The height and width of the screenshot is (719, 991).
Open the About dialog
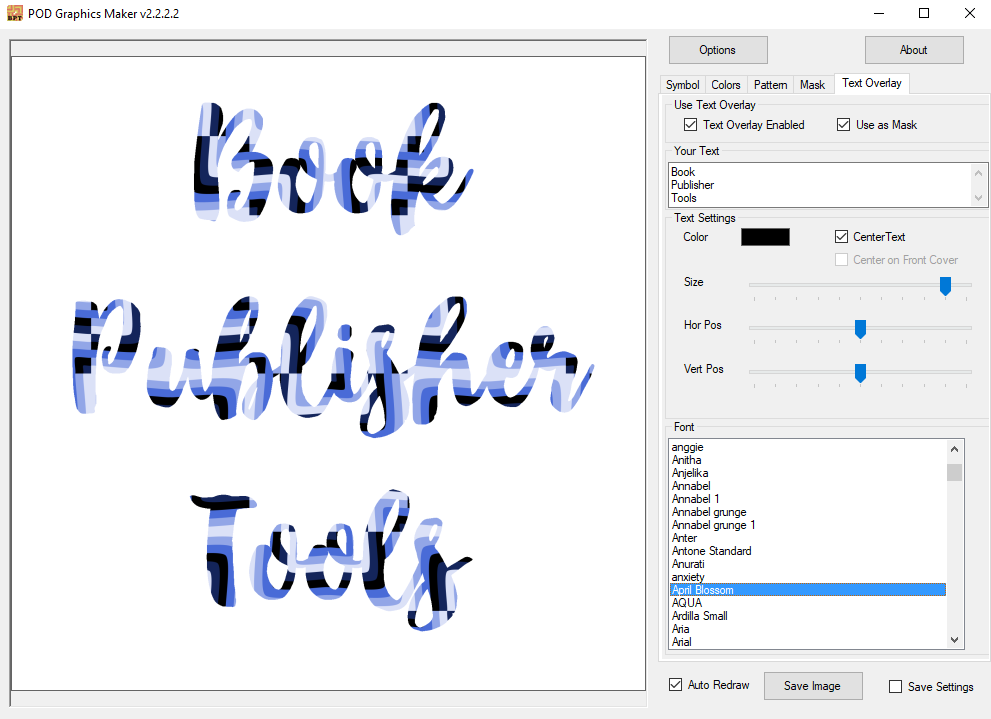(x=914, y=50)
